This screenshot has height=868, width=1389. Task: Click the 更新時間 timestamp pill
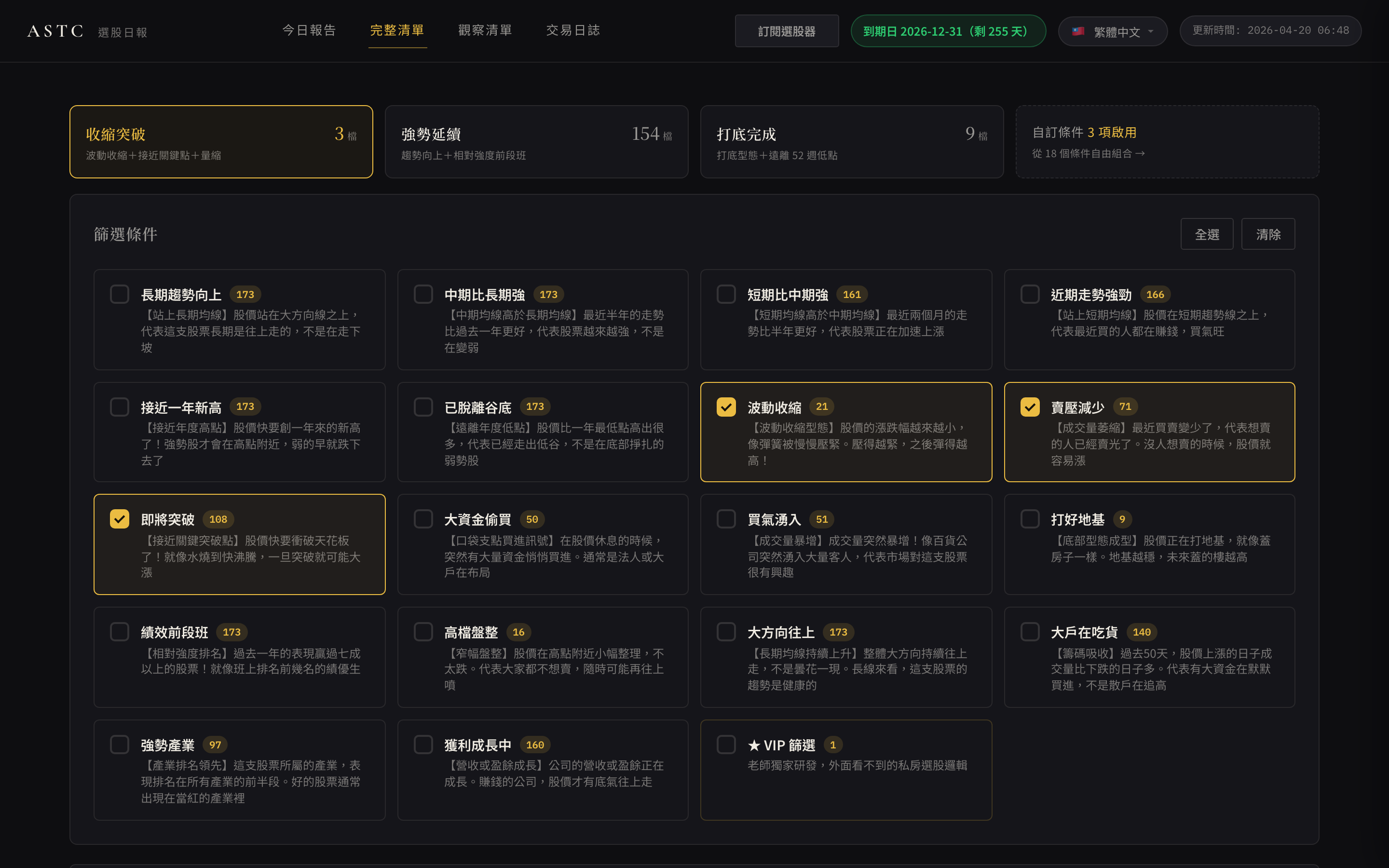coord(1270,30)
